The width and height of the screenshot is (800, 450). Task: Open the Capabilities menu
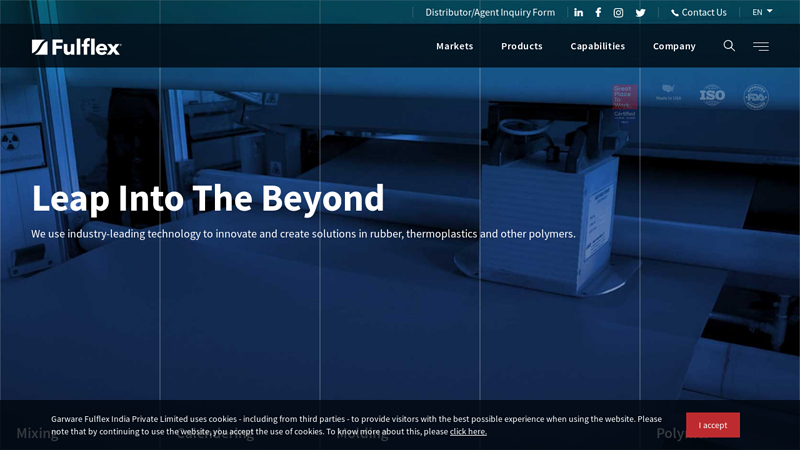point(597,46)
